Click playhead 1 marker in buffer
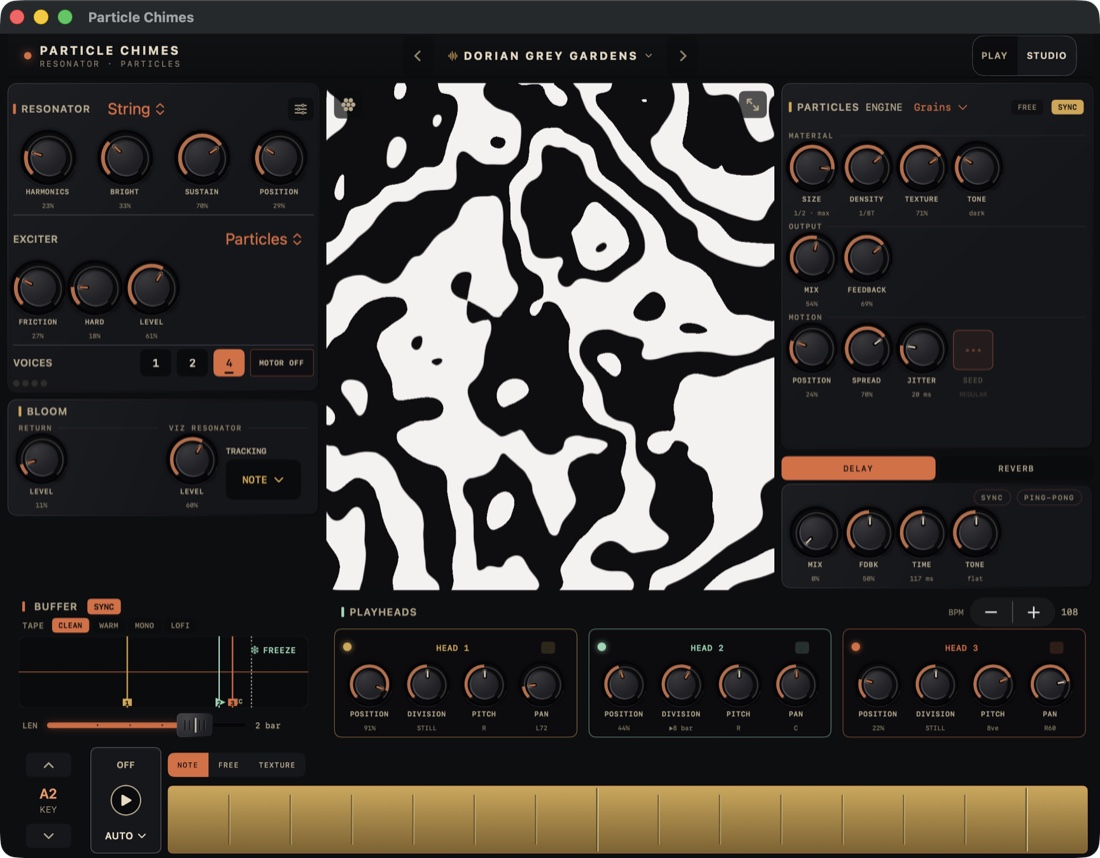1100x858 pixels. point(127,702)
